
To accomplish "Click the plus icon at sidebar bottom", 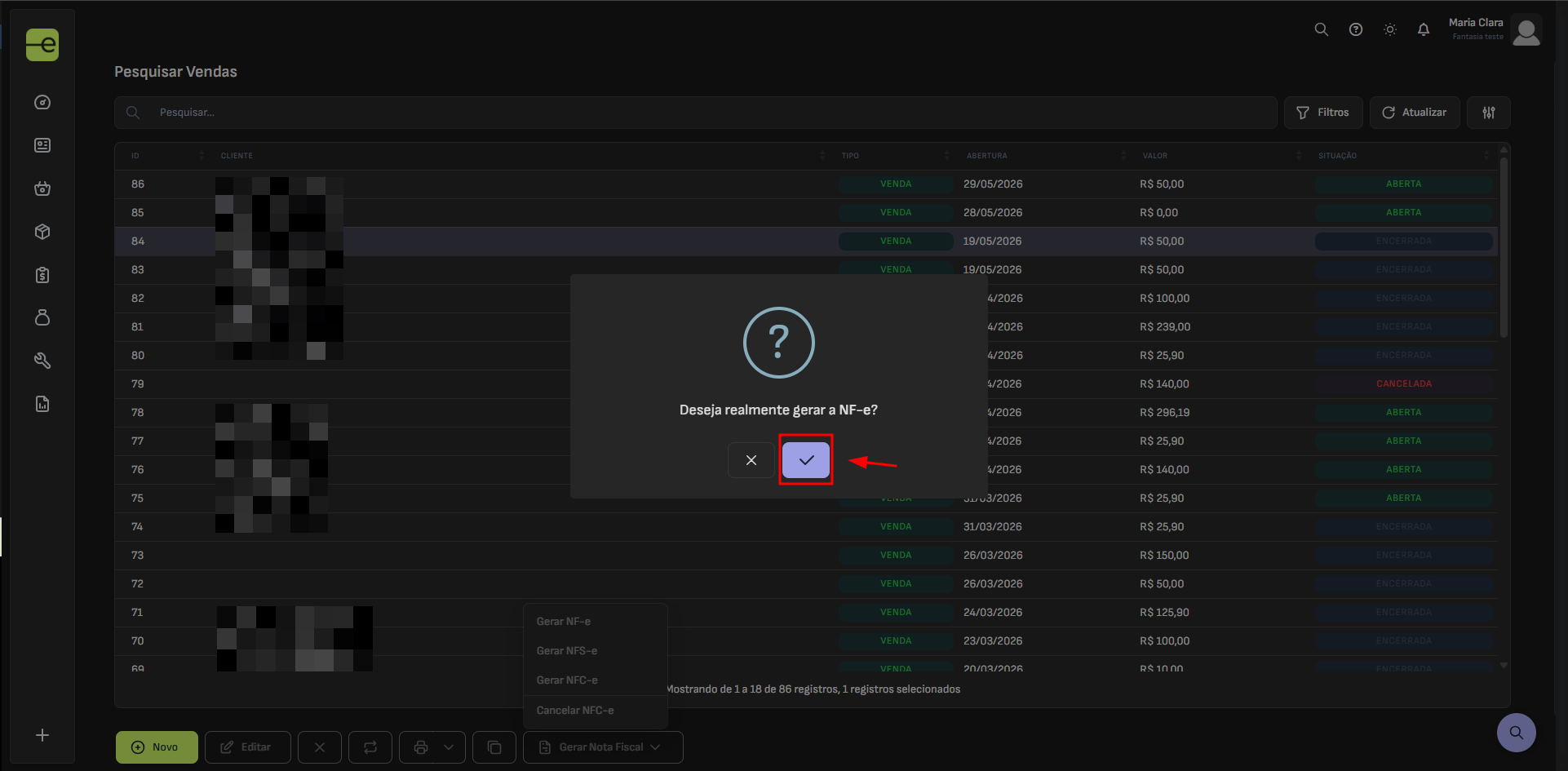I will (x=42, y=735).
